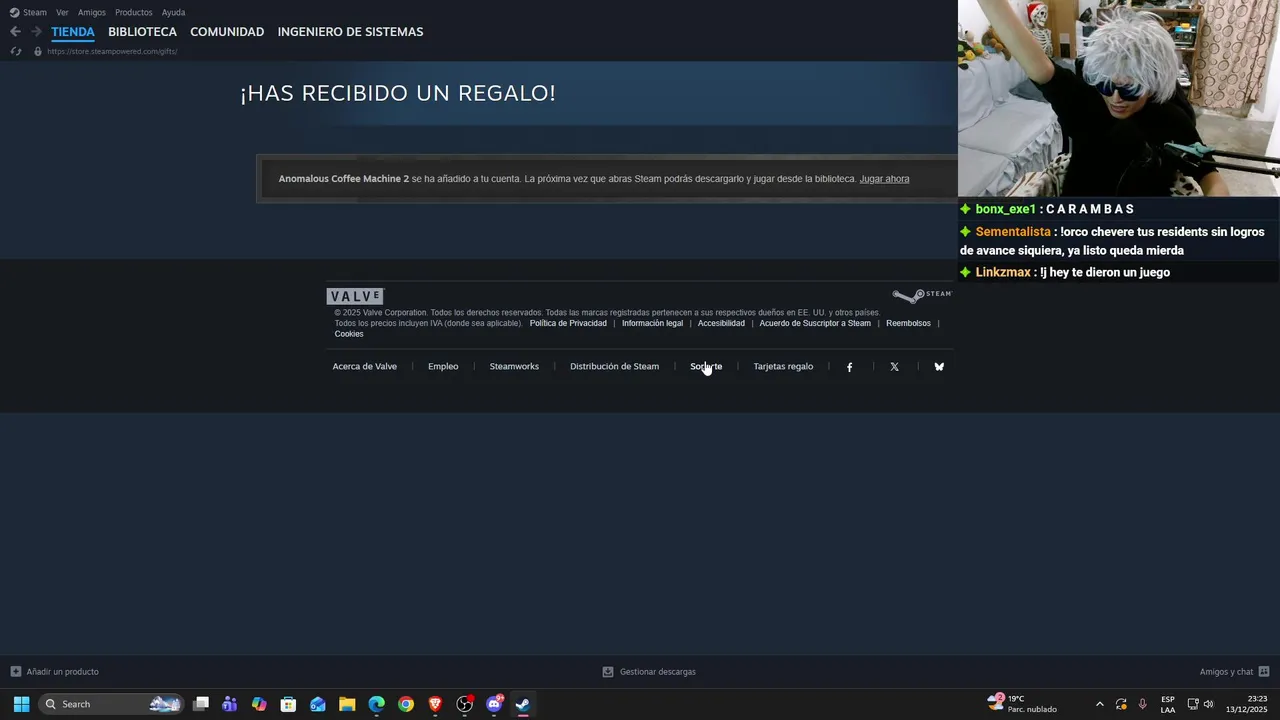Screen dimensions: 1280x720
Task: Click the Windows taskbar Search box
Action: tap(111, 704)
